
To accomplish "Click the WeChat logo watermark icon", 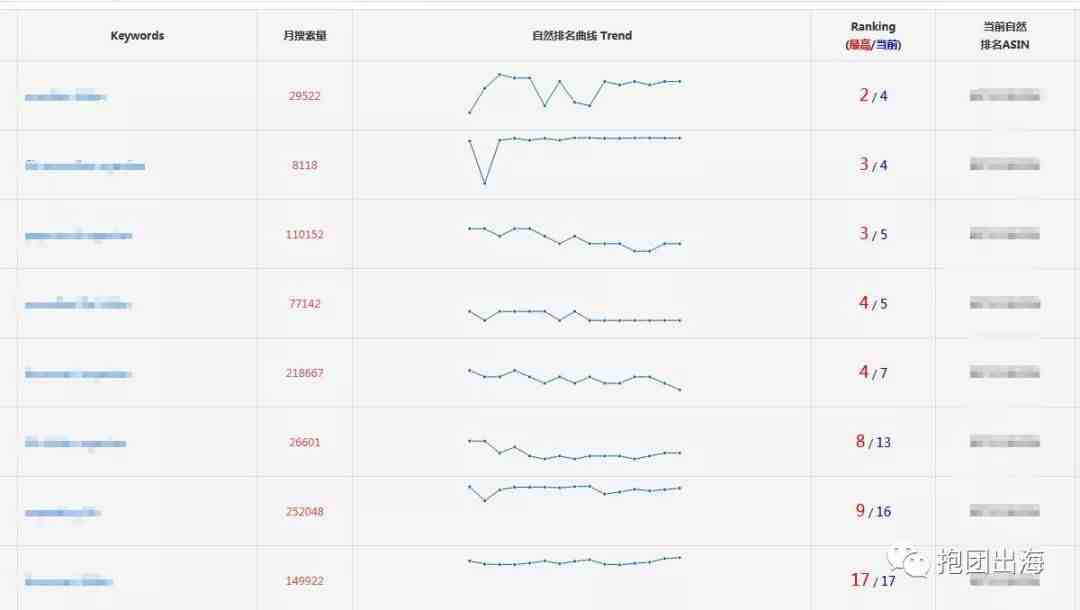I will pyautogui.click(x=910, y=561).
